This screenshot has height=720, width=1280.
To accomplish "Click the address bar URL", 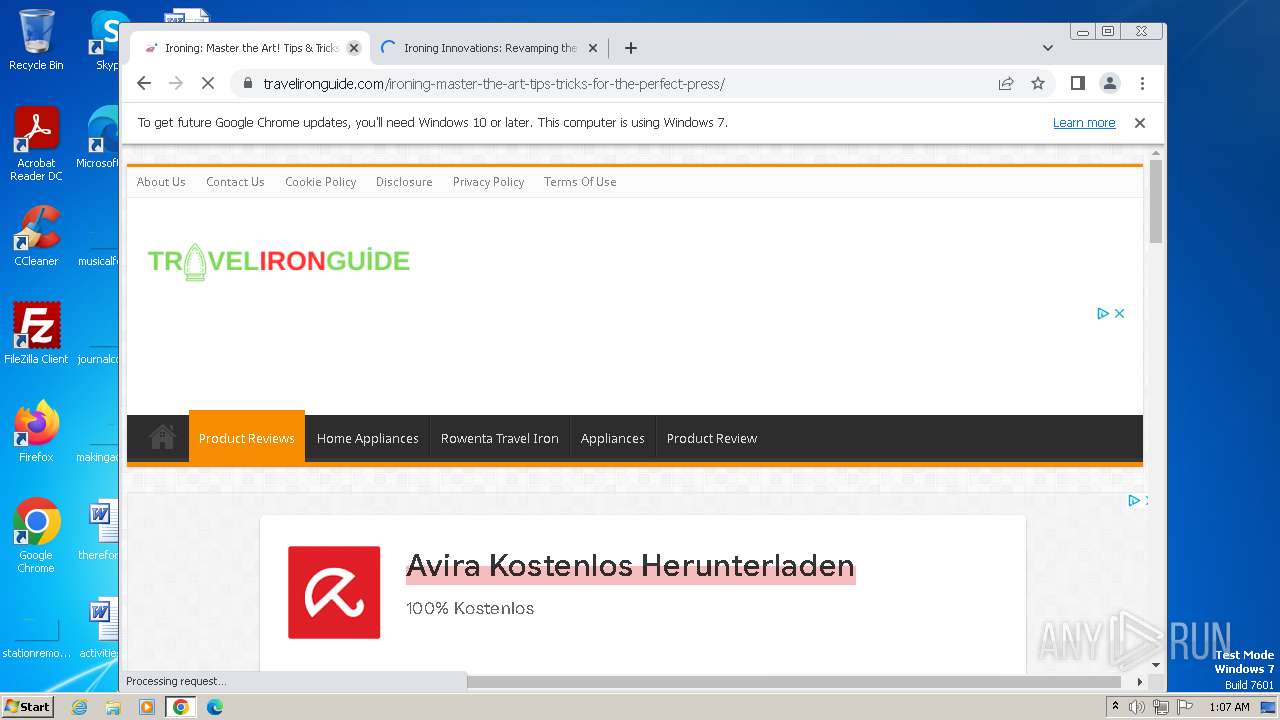I will (x=494, y=84).
